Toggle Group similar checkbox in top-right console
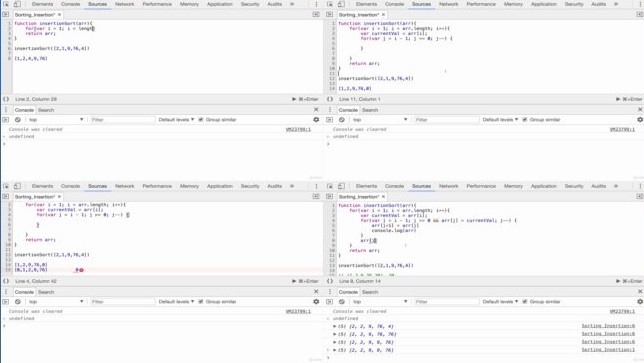Screen dimensions: 644x363 tap(525, 119)
